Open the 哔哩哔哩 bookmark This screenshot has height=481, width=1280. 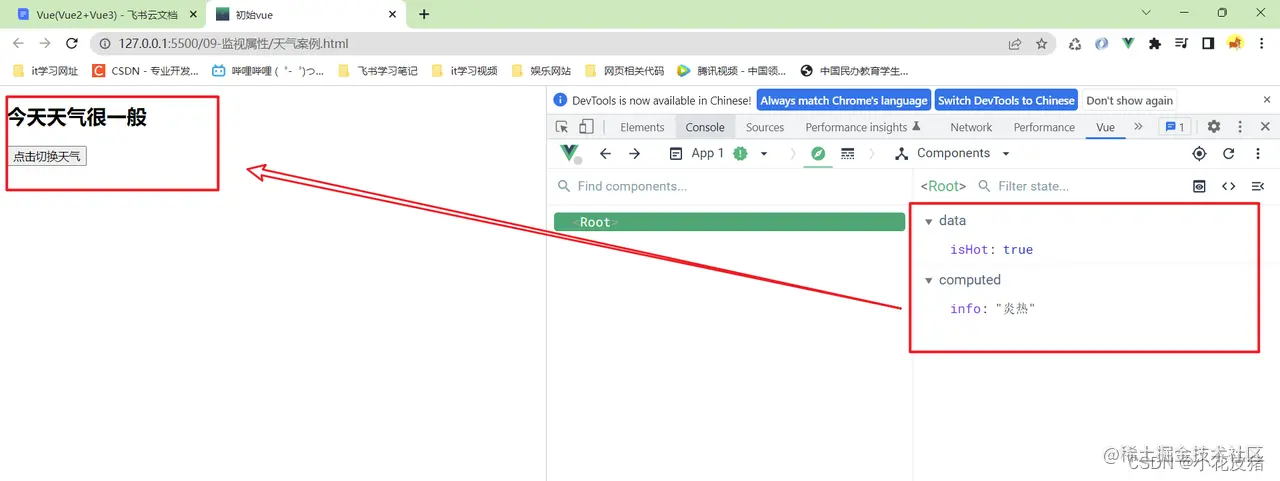268,71
